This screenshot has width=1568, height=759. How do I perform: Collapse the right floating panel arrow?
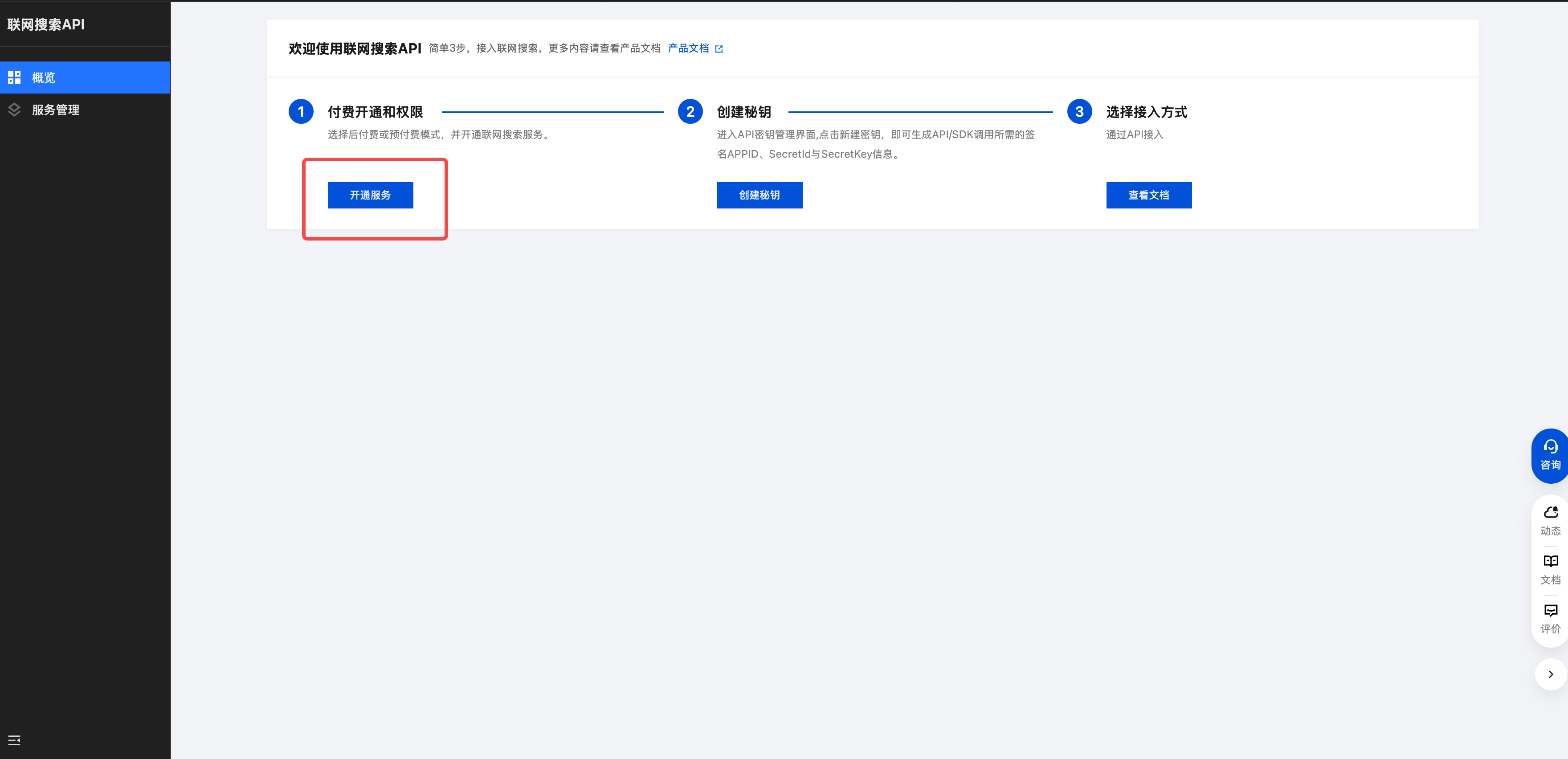[1550, 674]
